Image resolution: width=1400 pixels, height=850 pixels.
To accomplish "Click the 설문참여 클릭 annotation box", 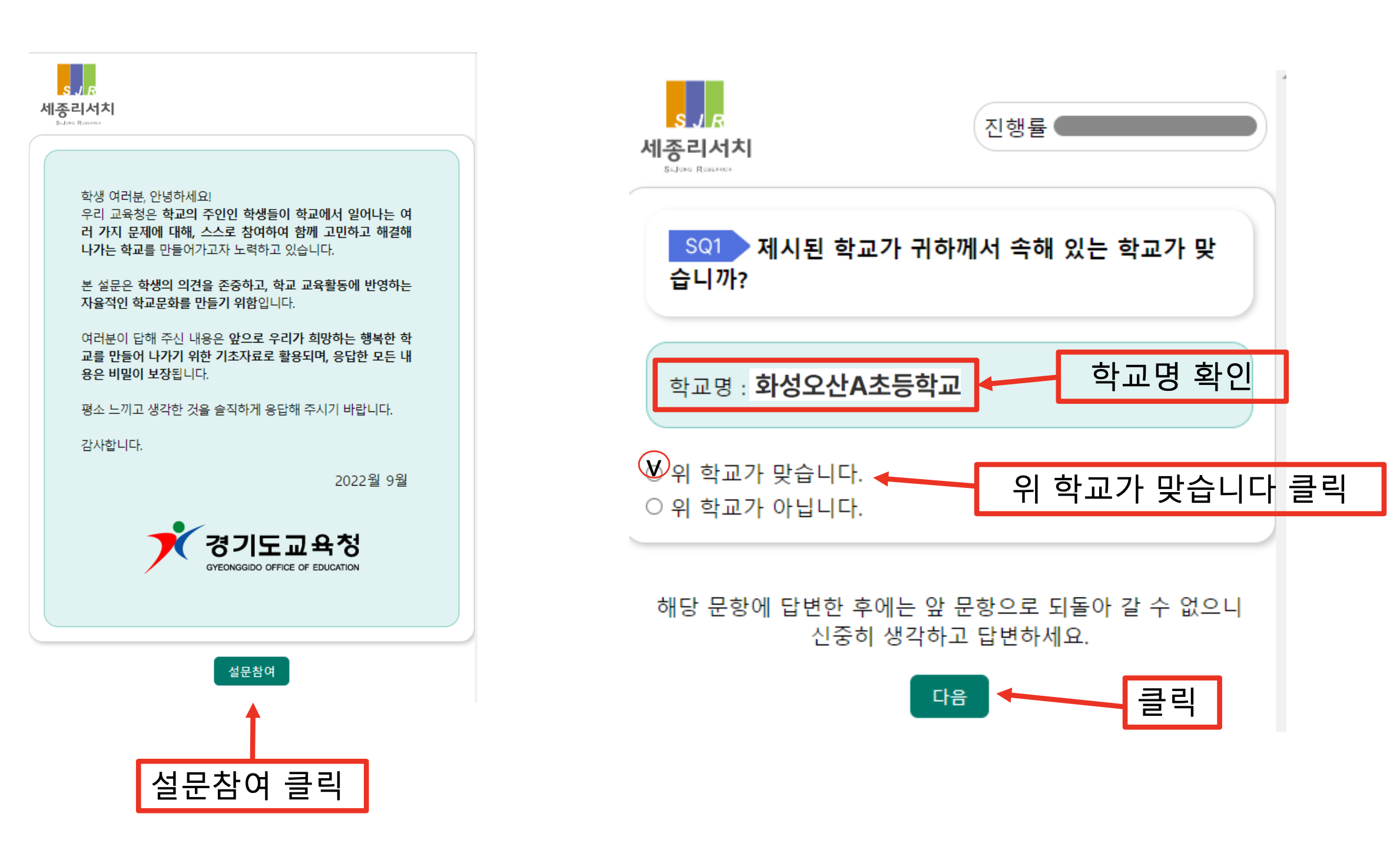I will (x=252, y=786).
